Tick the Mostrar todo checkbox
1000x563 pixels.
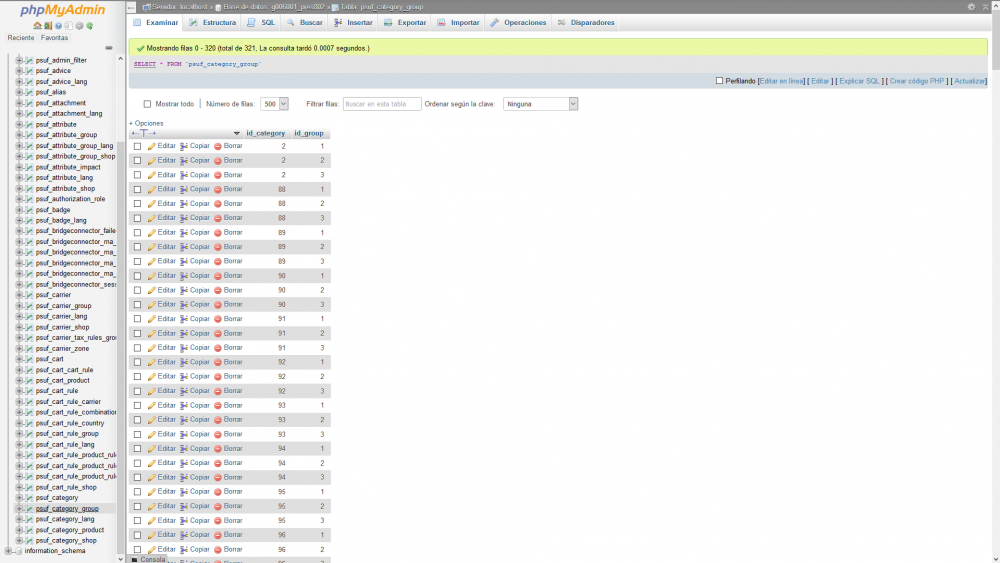147,104
